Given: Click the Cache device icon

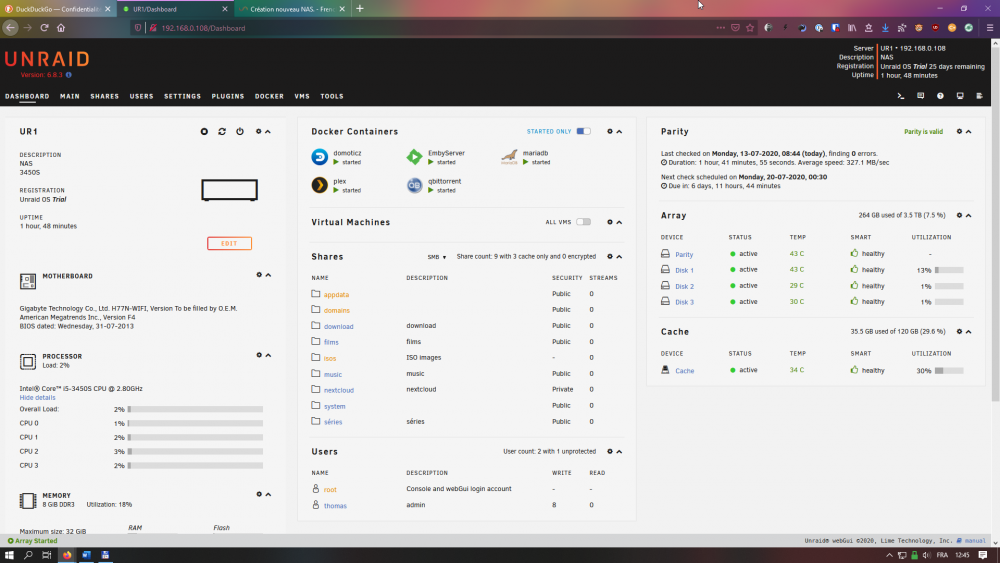Looking at the screenshot, I should pyautogui.click(x=665, y=370).
